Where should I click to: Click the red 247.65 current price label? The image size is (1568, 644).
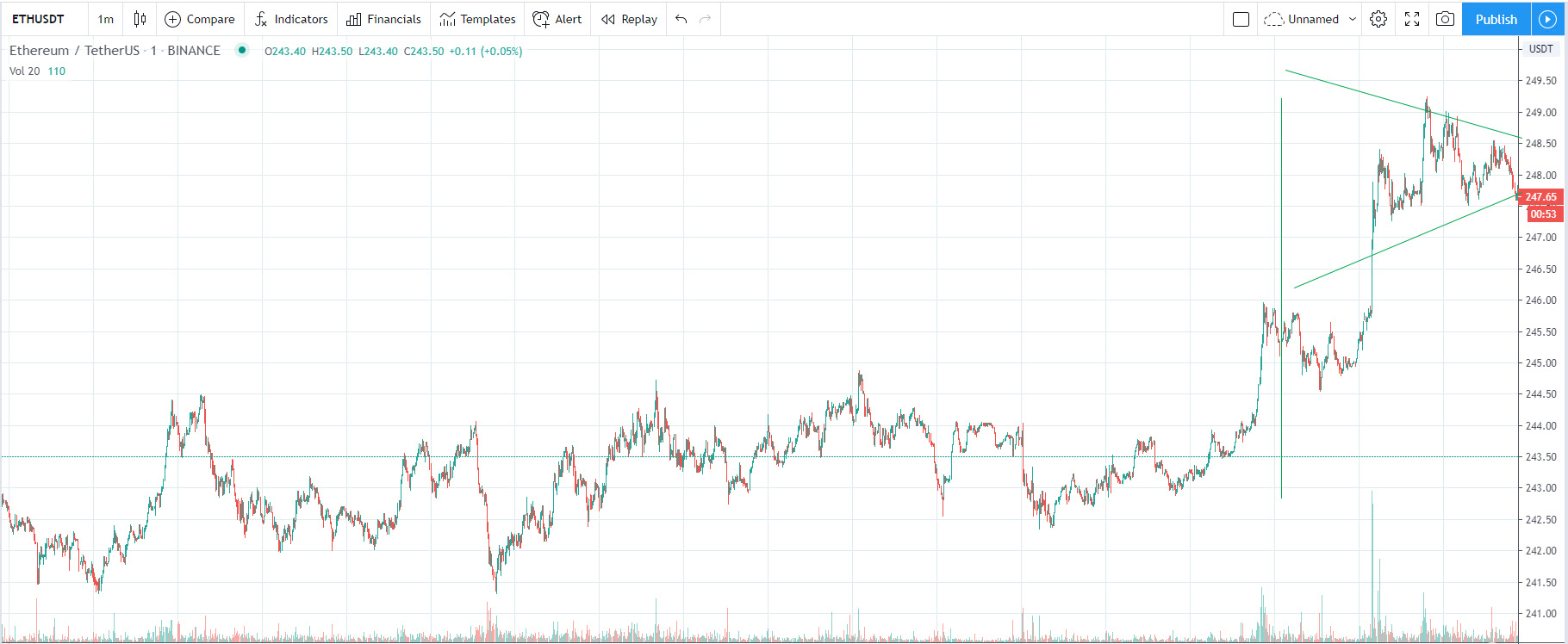pyautogui.click(x=1541, y=197)
